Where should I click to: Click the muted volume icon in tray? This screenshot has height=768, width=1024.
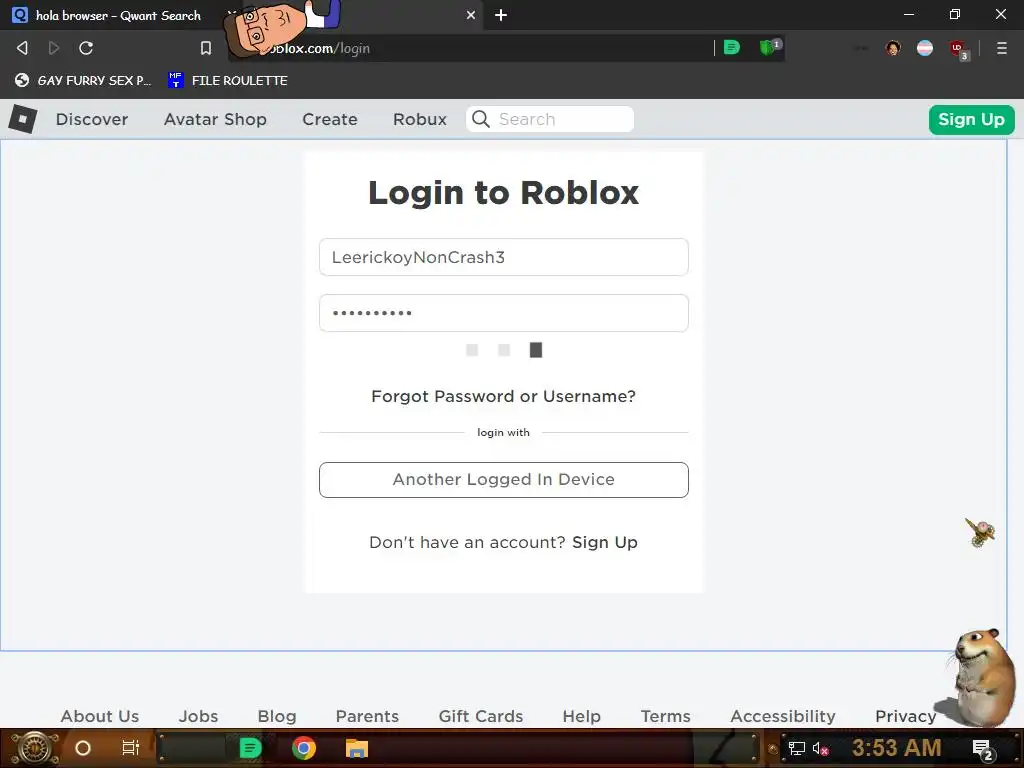point(820,749)
